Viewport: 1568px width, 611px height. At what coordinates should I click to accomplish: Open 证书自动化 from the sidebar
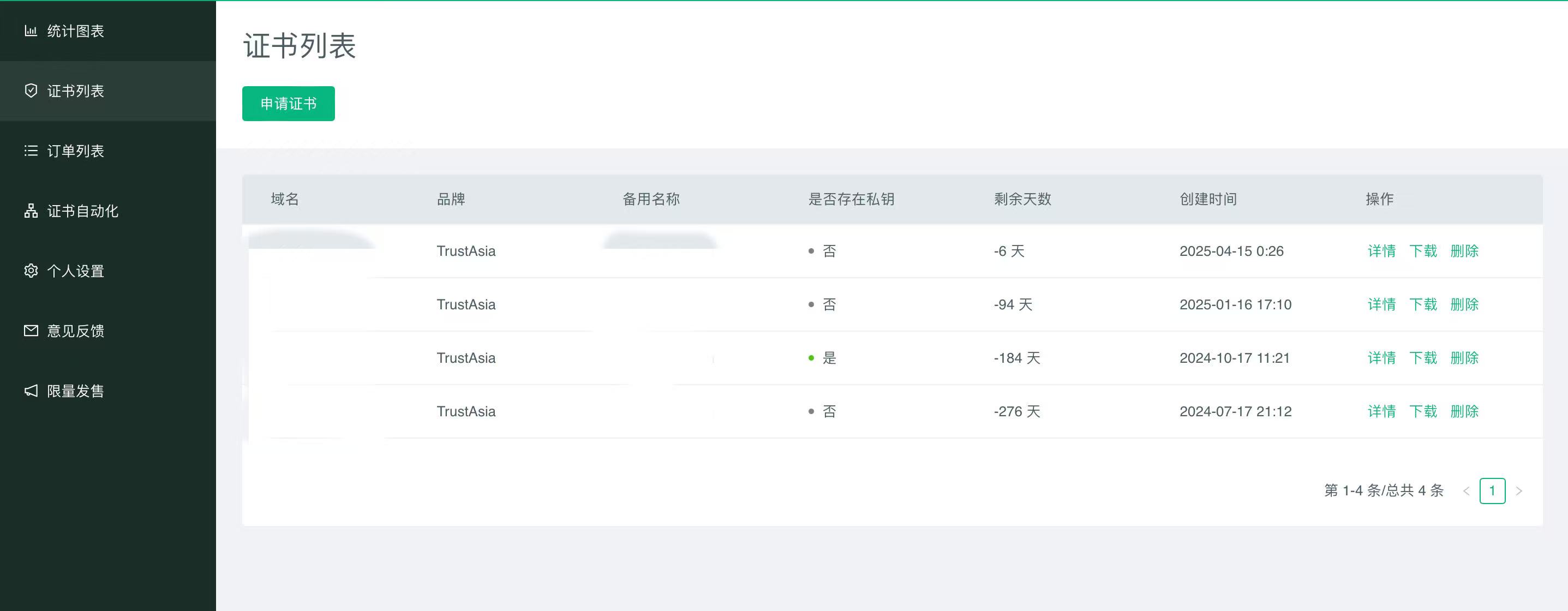[x=107, y=211]
